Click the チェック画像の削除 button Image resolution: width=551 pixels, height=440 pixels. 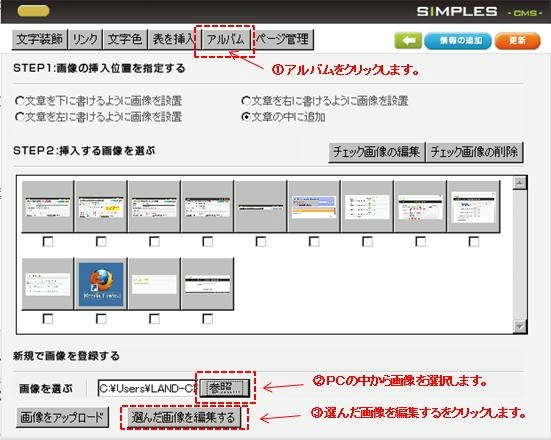pos(474,152)
